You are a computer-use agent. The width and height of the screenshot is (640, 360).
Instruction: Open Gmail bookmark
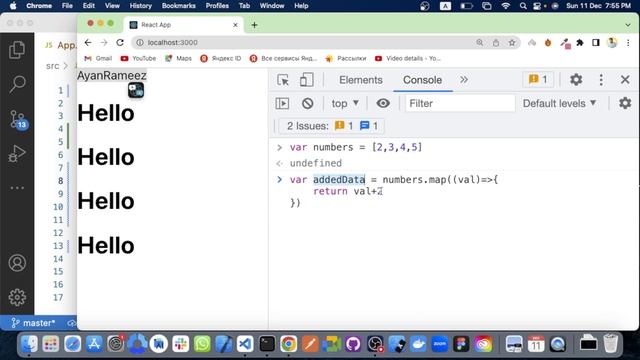pyautogui.click(x=98, y=58)
